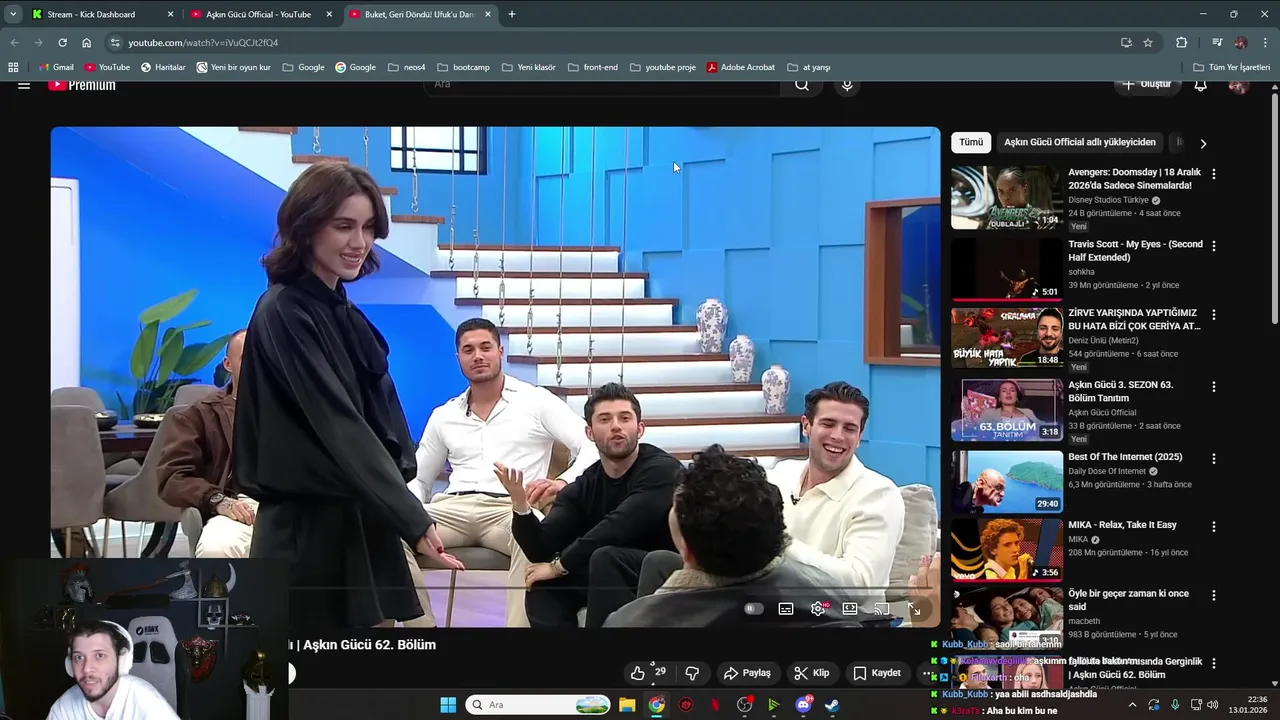Open Chrome extensions puzzle icon

coord(1182,43)
